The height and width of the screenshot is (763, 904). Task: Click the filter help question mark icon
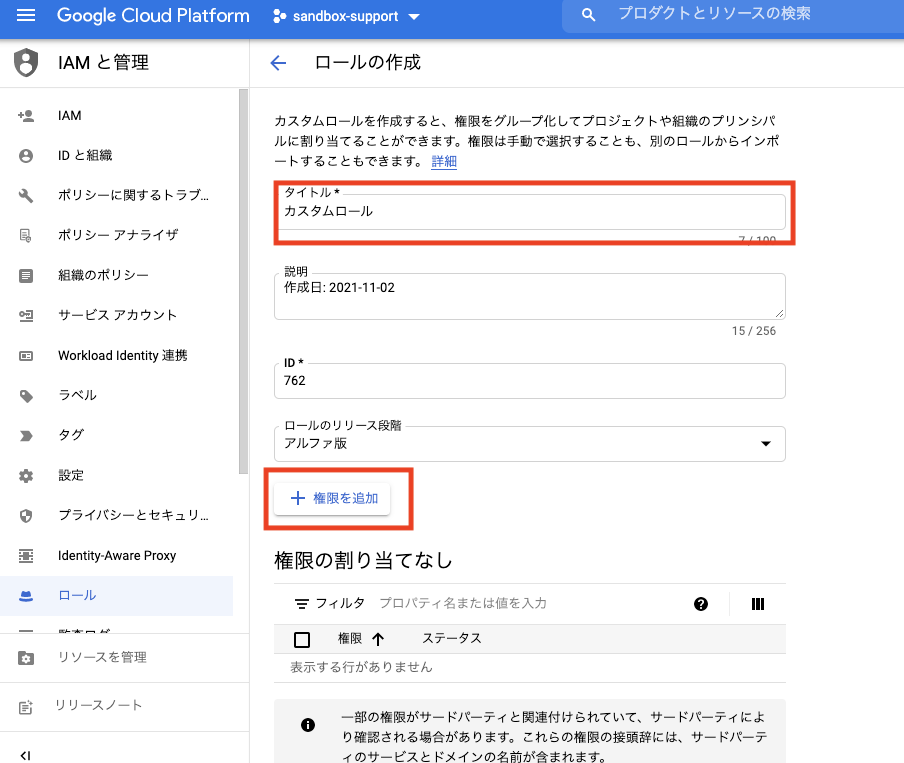pos(700,604)
